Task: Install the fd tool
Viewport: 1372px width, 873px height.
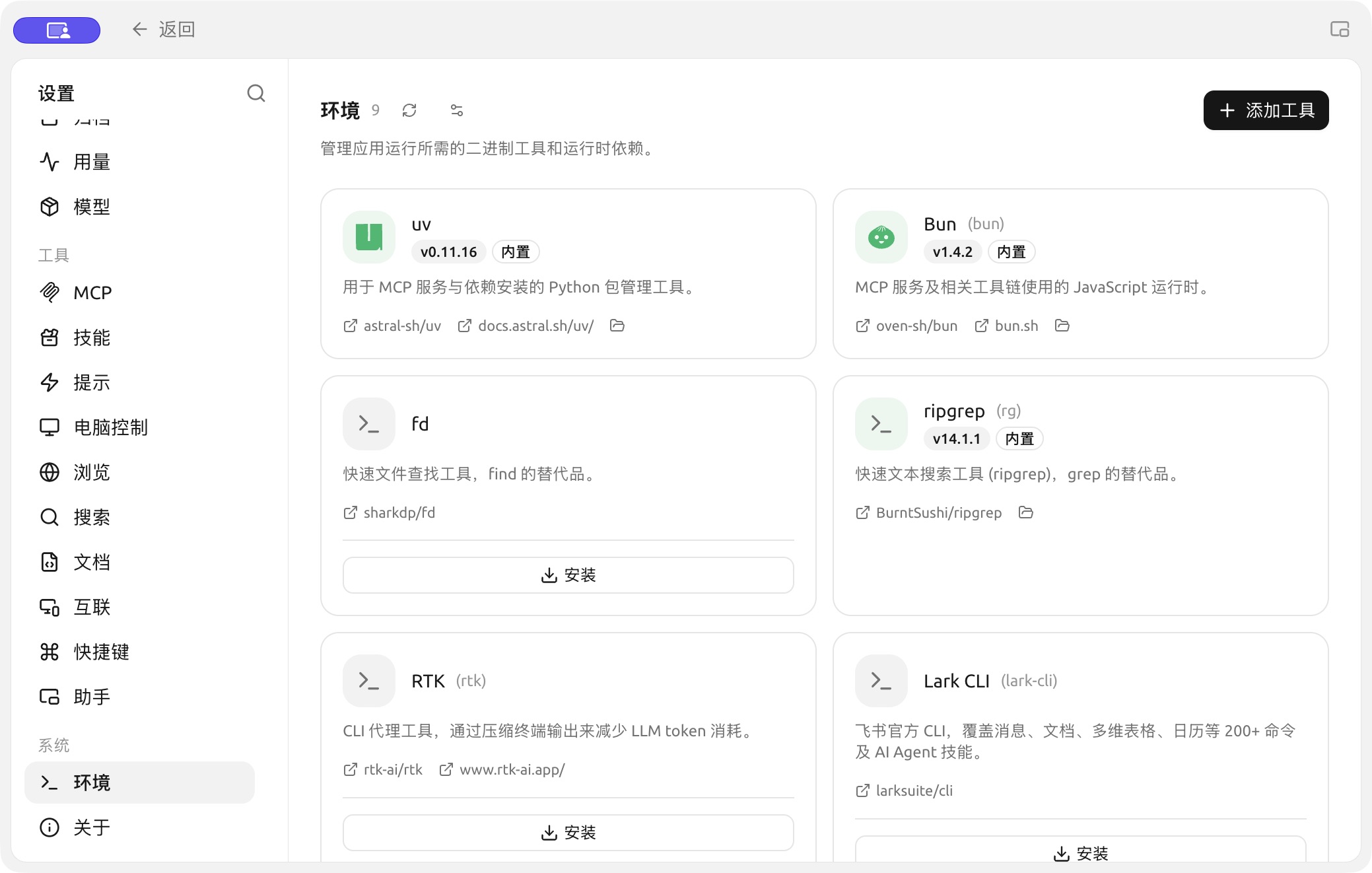Action: [x=568, y=575]
